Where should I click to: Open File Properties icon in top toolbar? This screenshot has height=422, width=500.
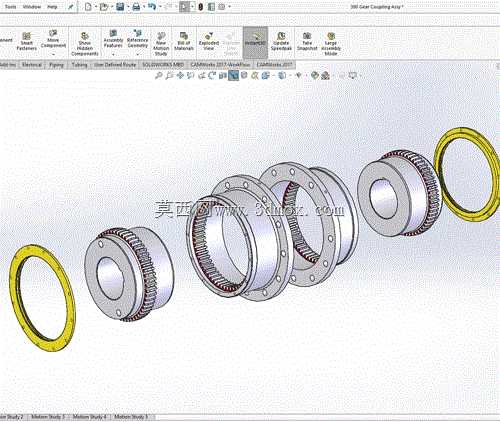(x=211, y=6)
